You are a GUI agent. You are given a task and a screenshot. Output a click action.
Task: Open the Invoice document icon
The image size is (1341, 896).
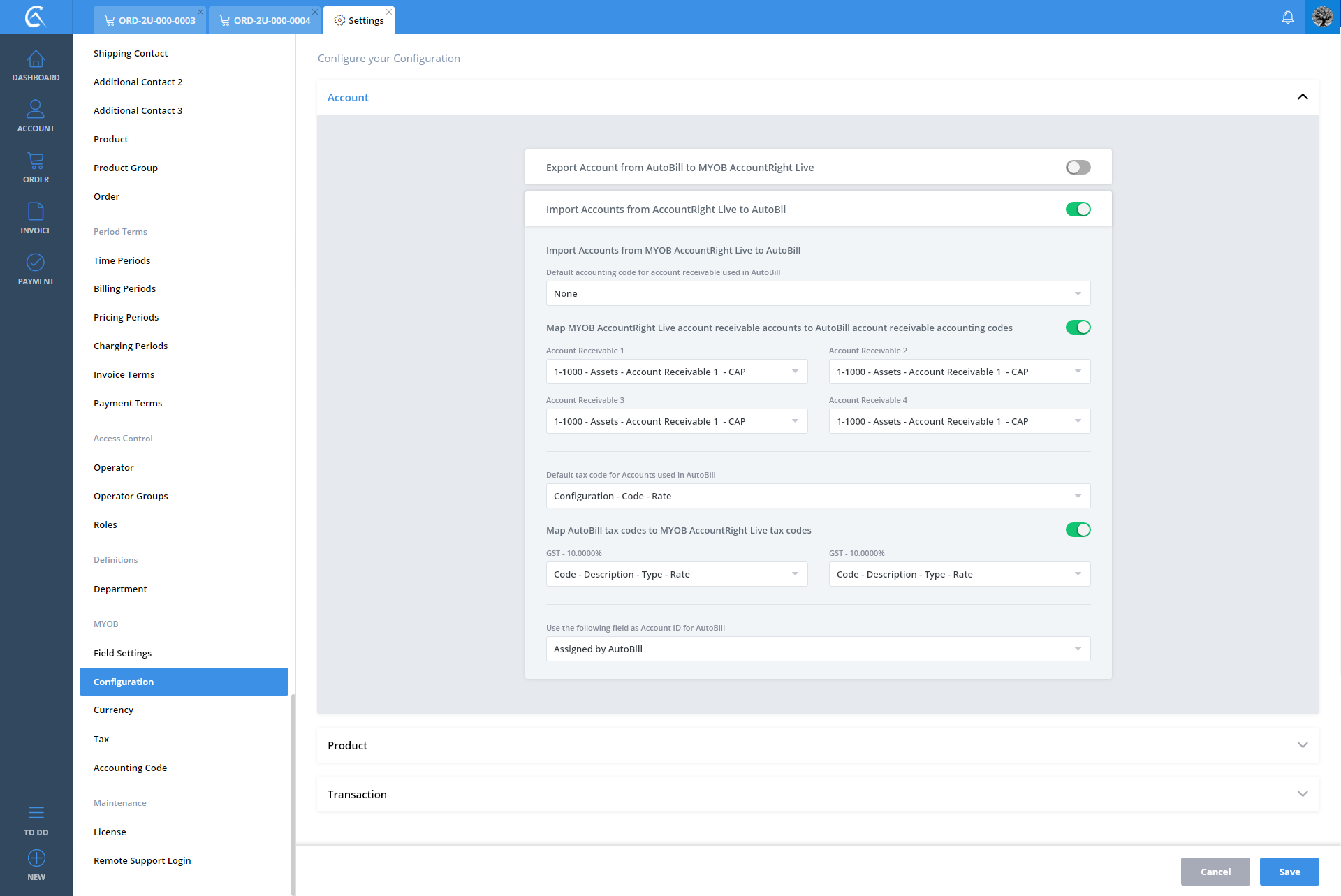coord(36,218)
